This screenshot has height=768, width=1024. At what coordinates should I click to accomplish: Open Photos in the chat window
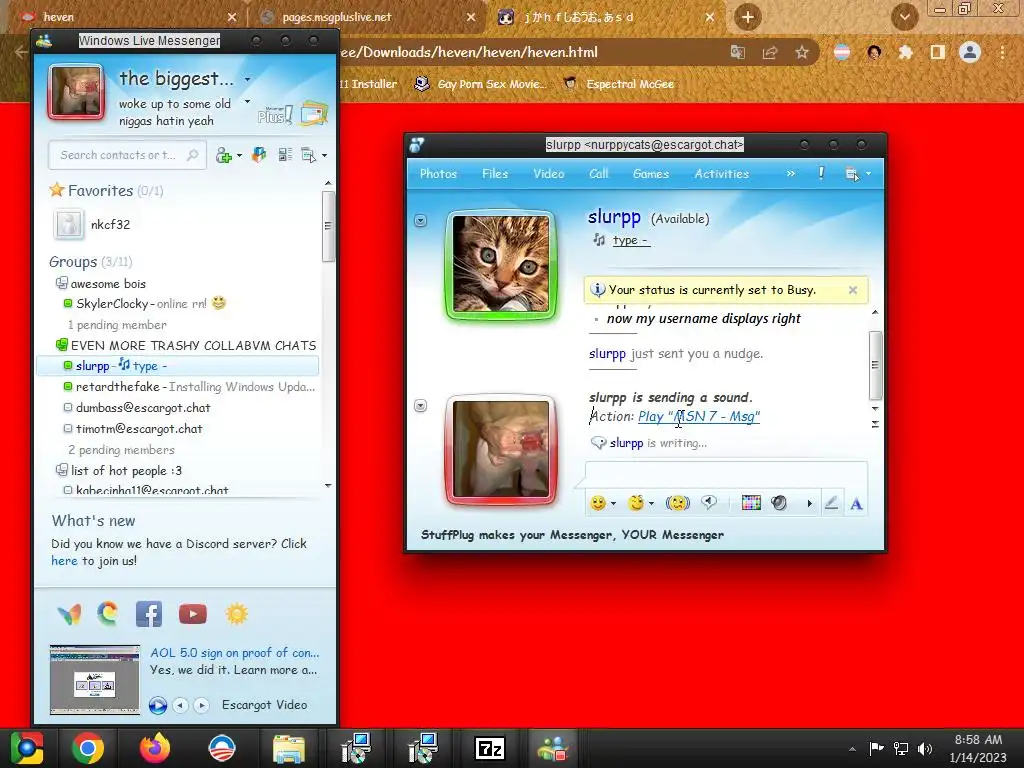pyautogui.click(x=438, y=174)
